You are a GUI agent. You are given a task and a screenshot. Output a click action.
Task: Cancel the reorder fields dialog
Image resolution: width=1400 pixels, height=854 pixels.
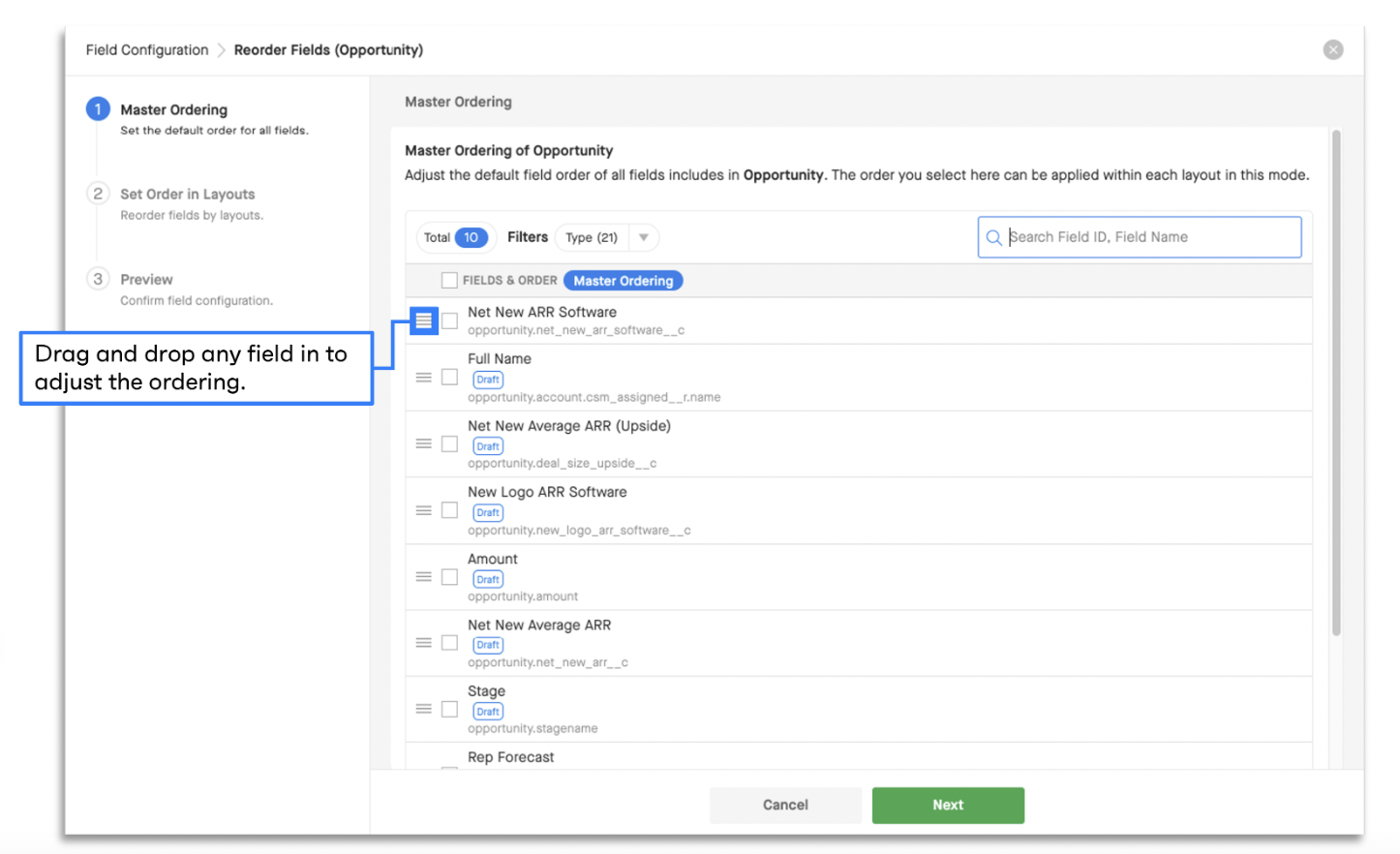coord(785,805)
